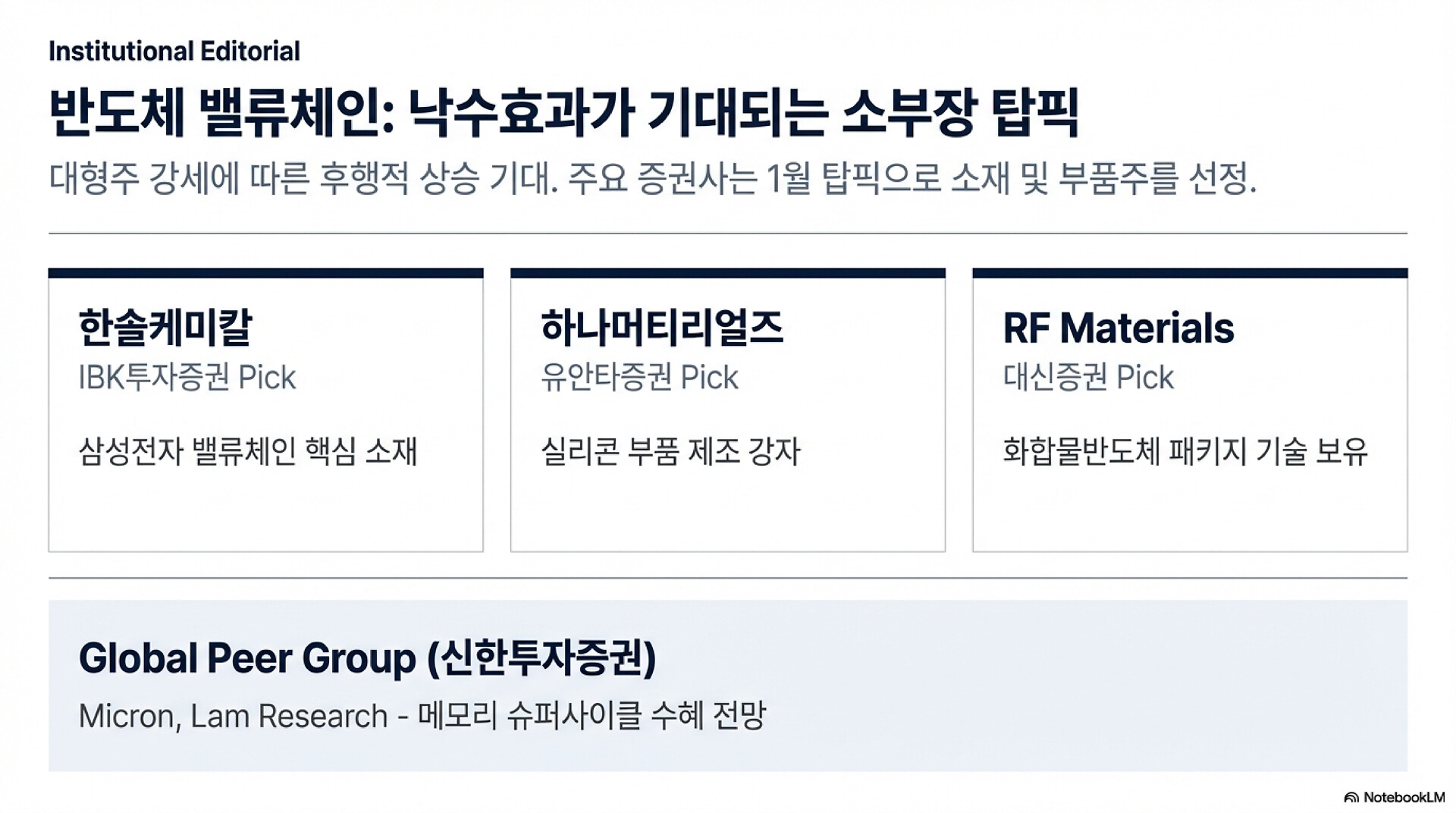
Task: Click 화합물반도체 패키지 기술 보유 text
Action: coord(1185,450)
